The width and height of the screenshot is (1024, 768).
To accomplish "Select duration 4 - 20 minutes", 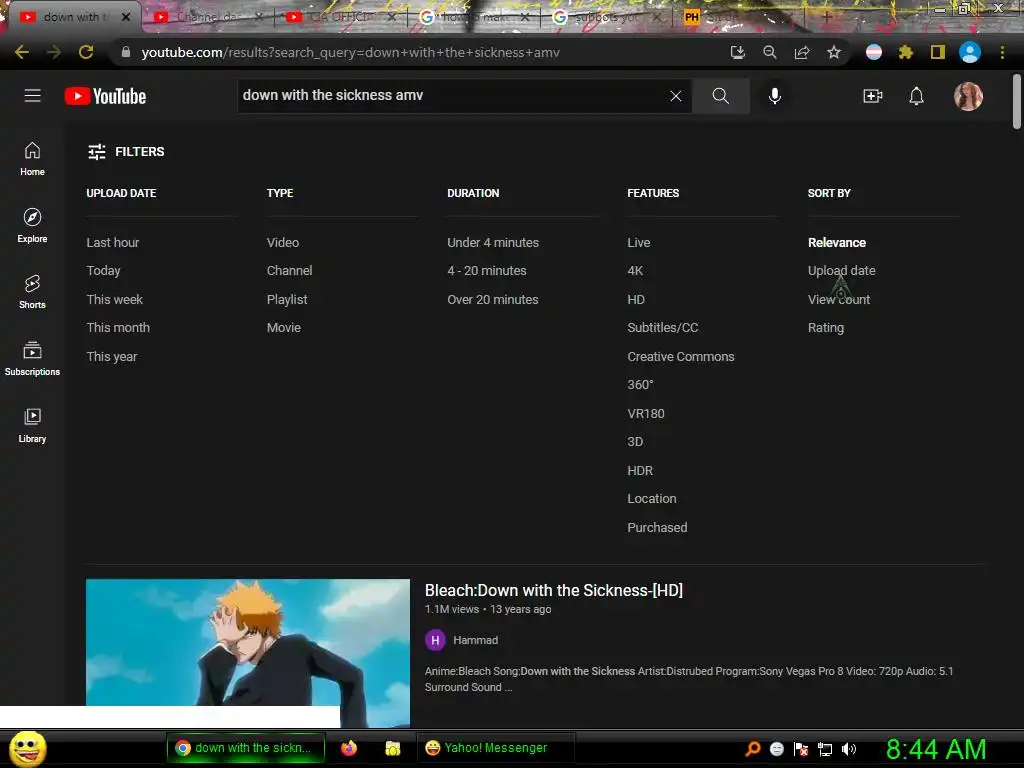I will click(487, 270).
